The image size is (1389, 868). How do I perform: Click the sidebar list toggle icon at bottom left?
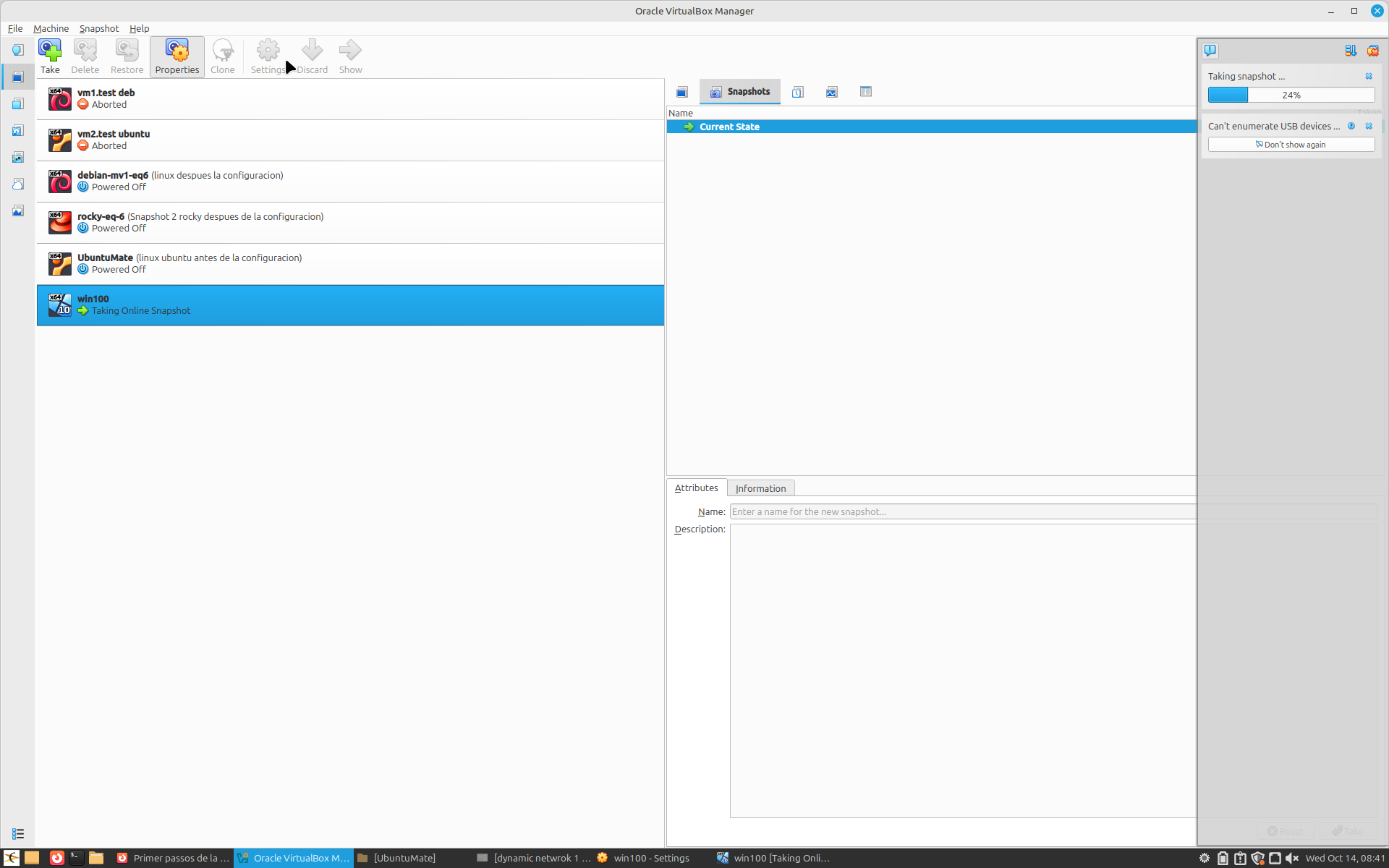18,834
